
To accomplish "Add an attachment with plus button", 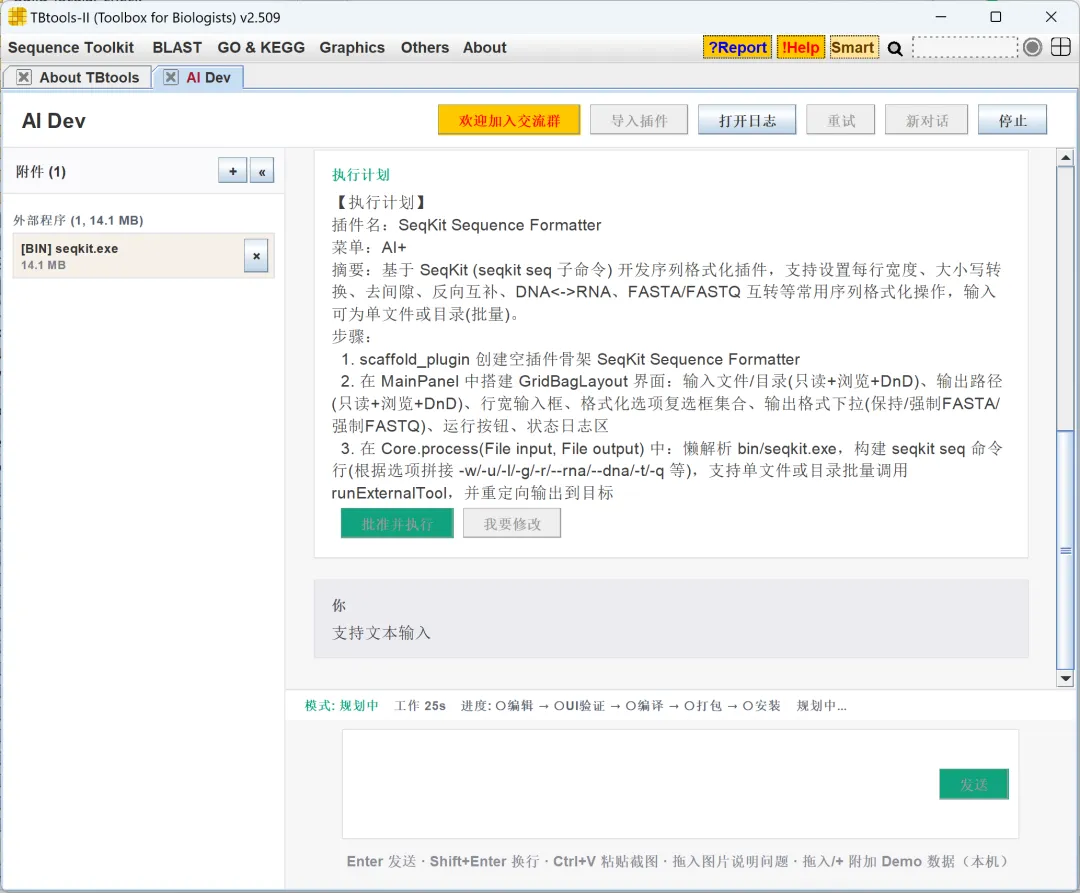I will click(233, 171).
